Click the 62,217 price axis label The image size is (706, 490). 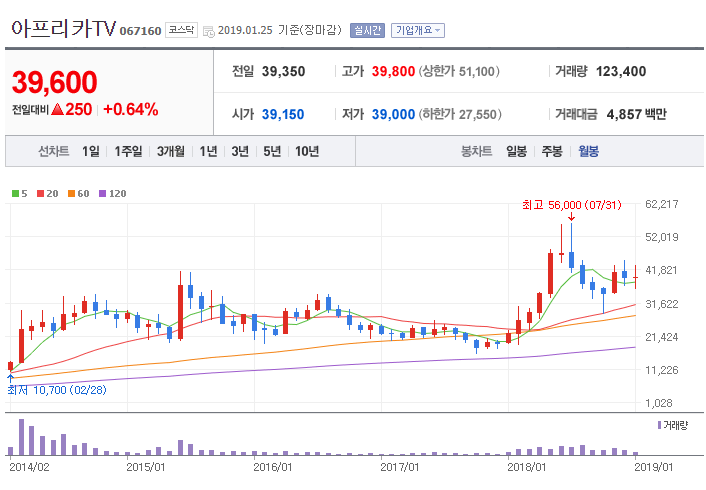click(661, 204)
